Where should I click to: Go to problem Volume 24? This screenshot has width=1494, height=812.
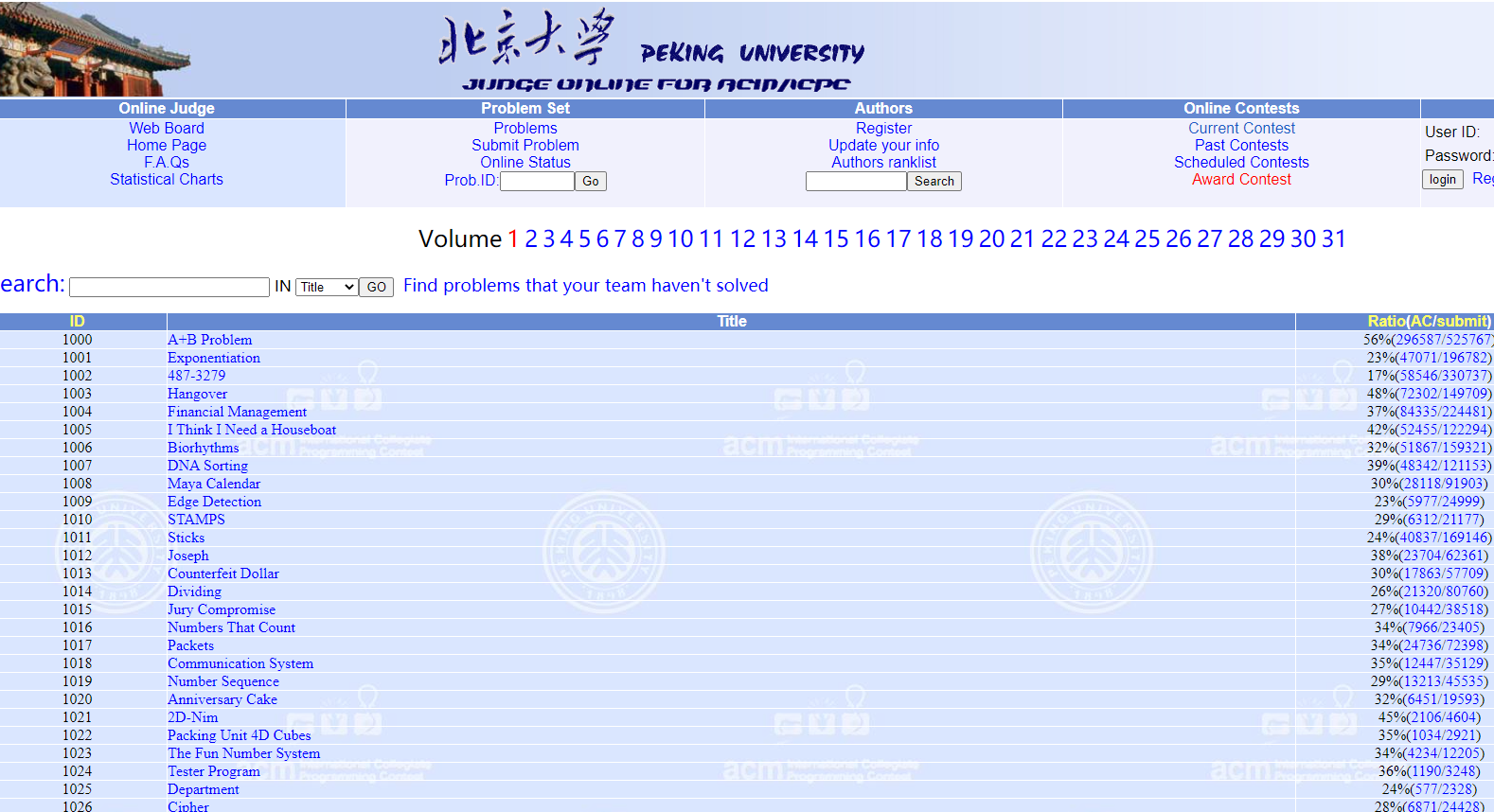click(1116, 238)
